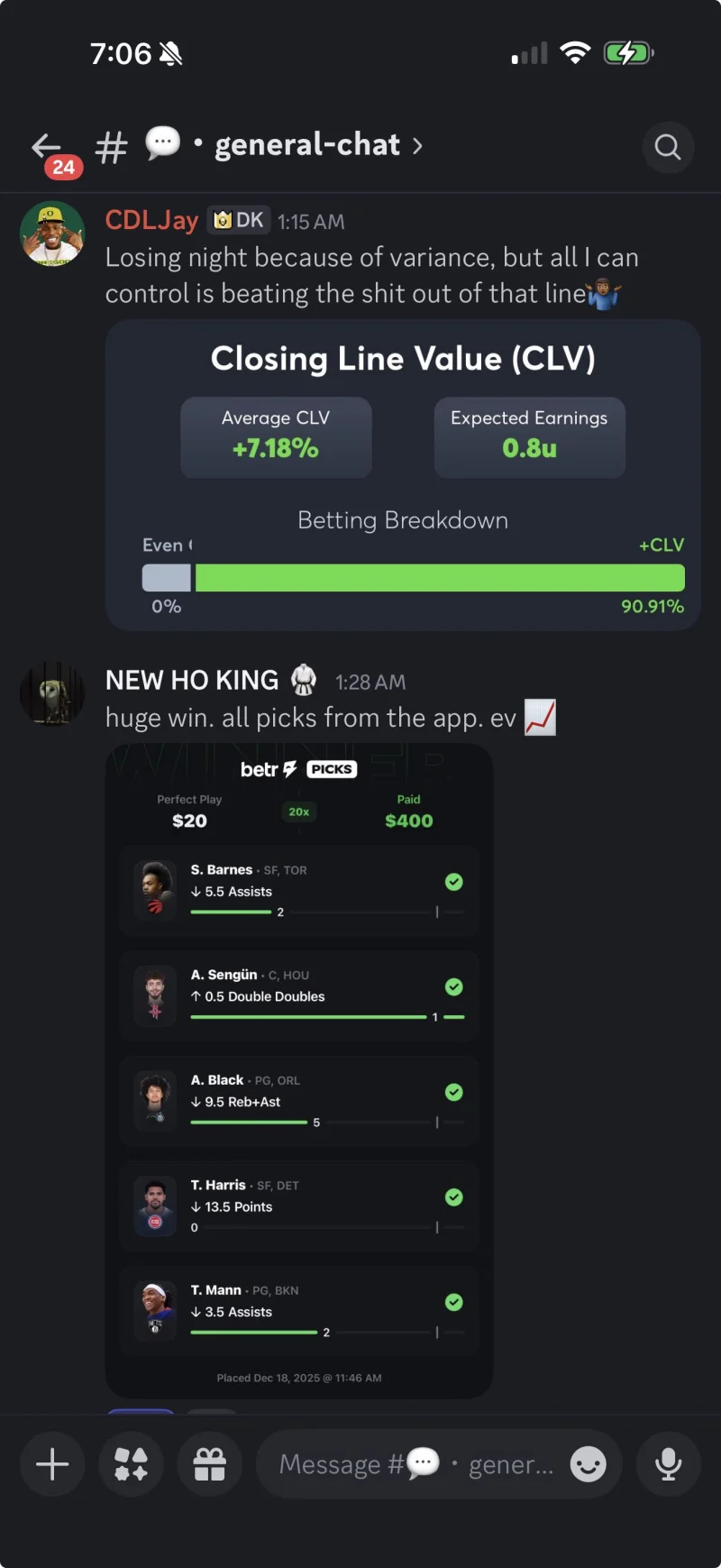Expand the general-chat channel name chevron
Viewport: 721px width, 1568px height.
click(417, 145)
